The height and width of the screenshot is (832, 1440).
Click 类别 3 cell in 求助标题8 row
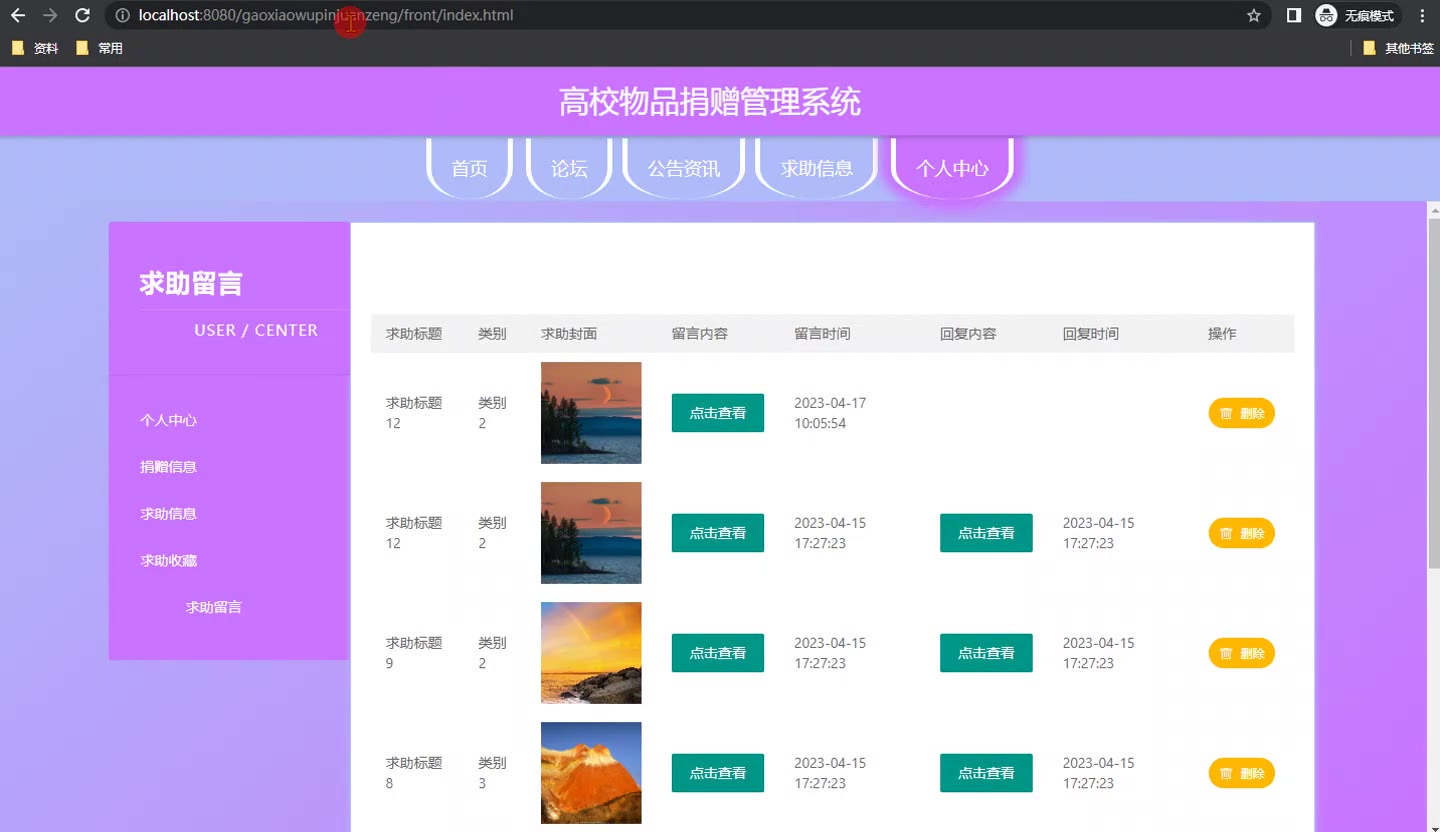492,773
